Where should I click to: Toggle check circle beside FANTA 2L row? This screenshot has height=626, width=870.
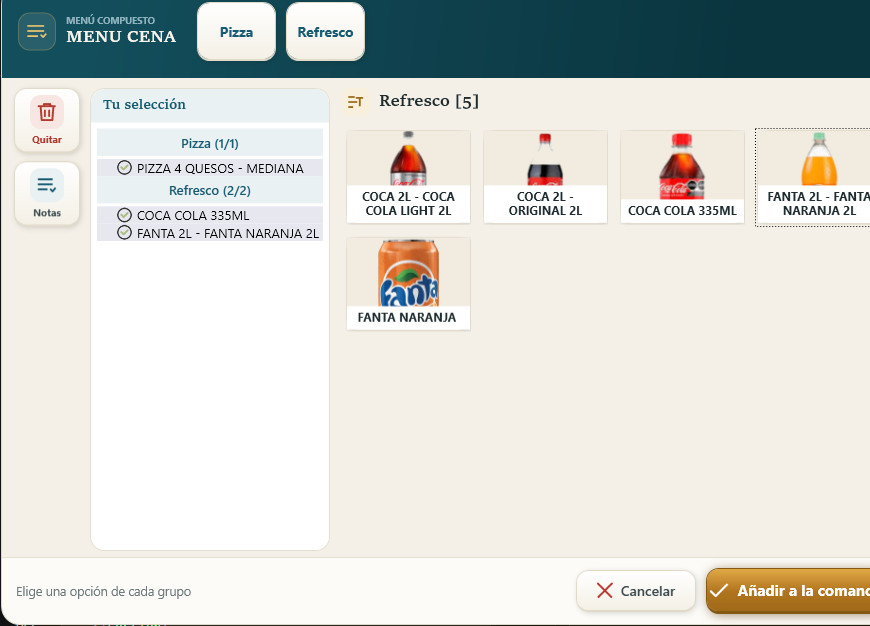point(124,233)
